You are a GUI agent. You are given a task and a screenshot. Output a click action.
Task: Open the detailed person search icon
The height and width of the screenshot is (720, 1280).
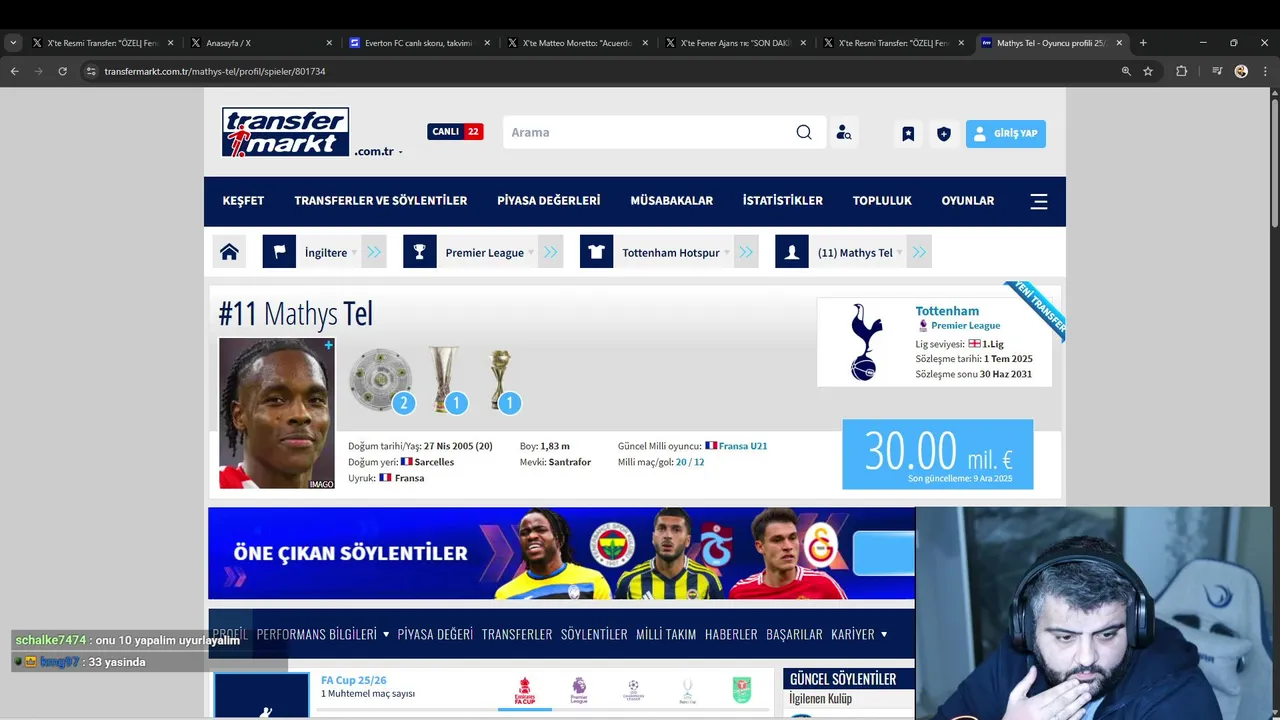point(844,133)
